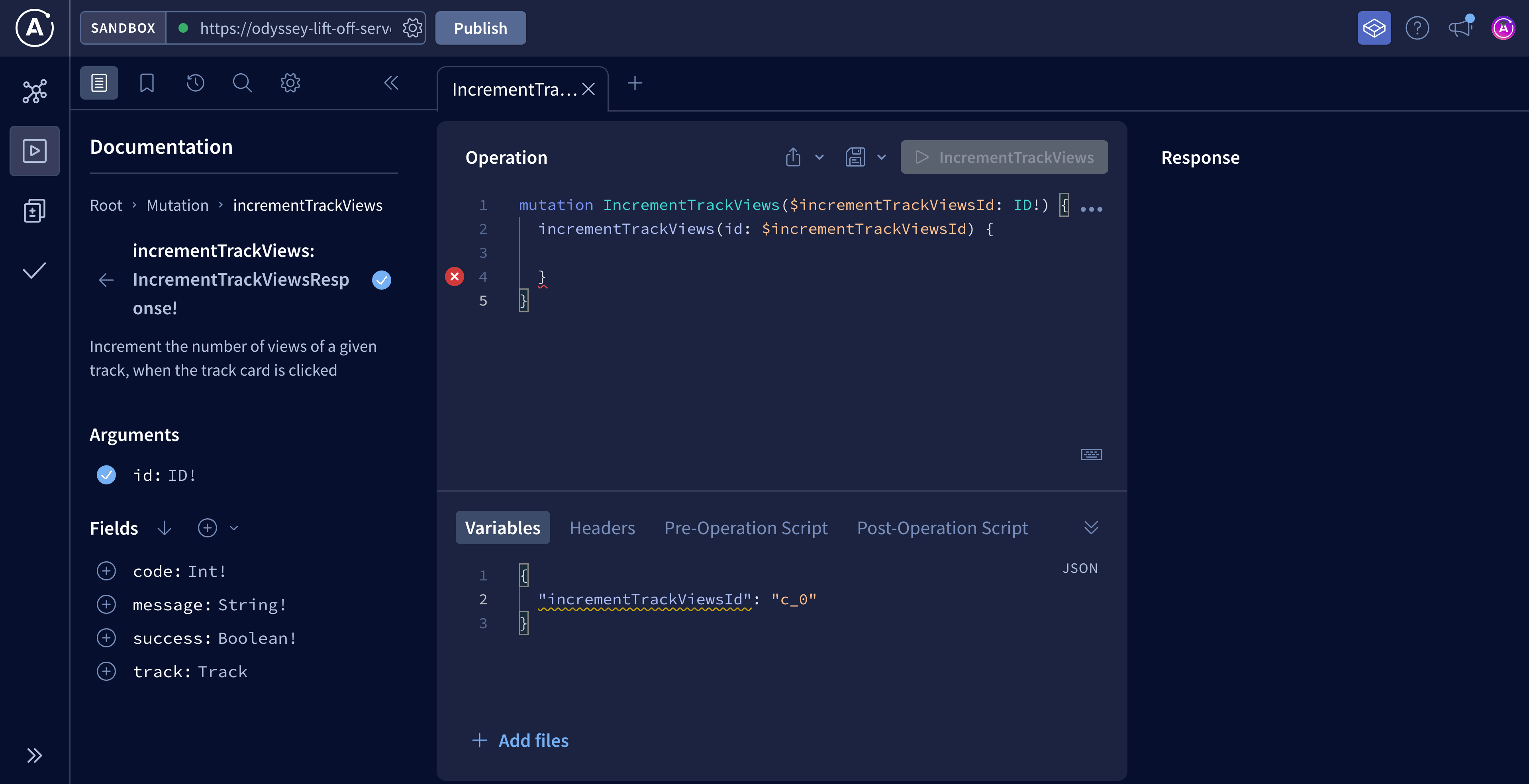Navigate to Mutation in breadcrumb

point(177,205)
